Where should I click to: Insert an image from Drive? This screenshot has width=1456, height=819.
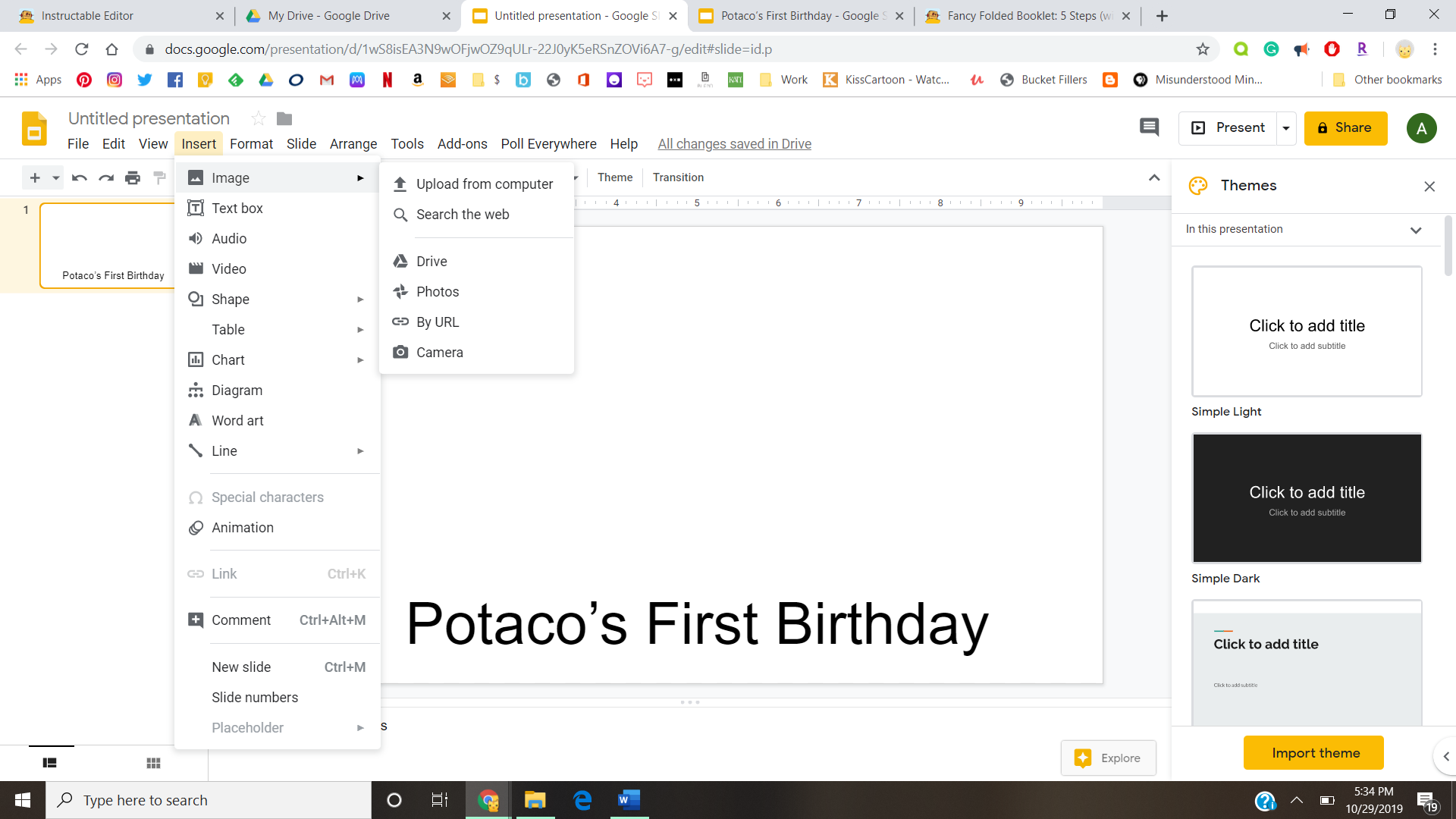[x=431, y=261]
